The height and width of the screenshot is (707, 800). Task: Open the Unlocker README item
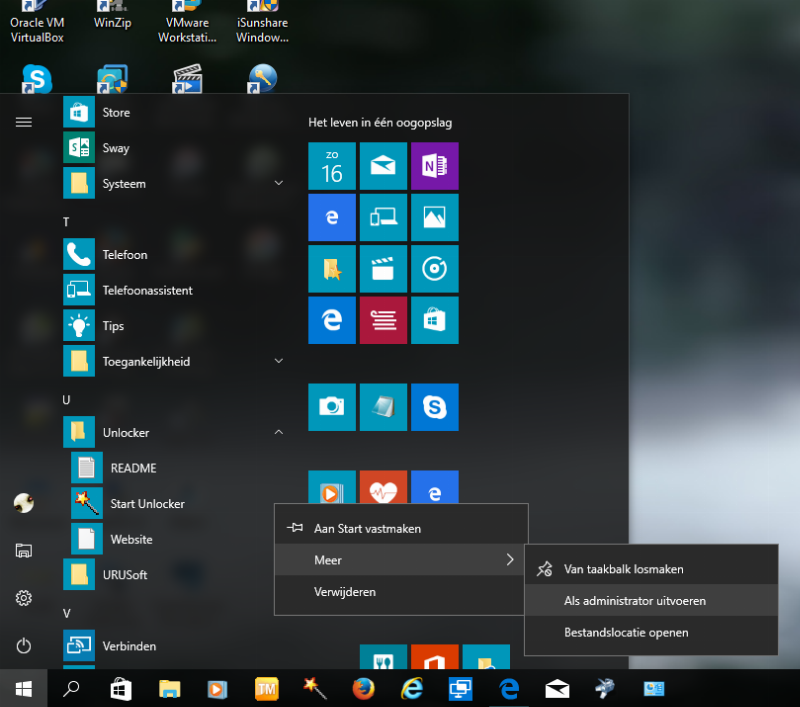[133, 468]
